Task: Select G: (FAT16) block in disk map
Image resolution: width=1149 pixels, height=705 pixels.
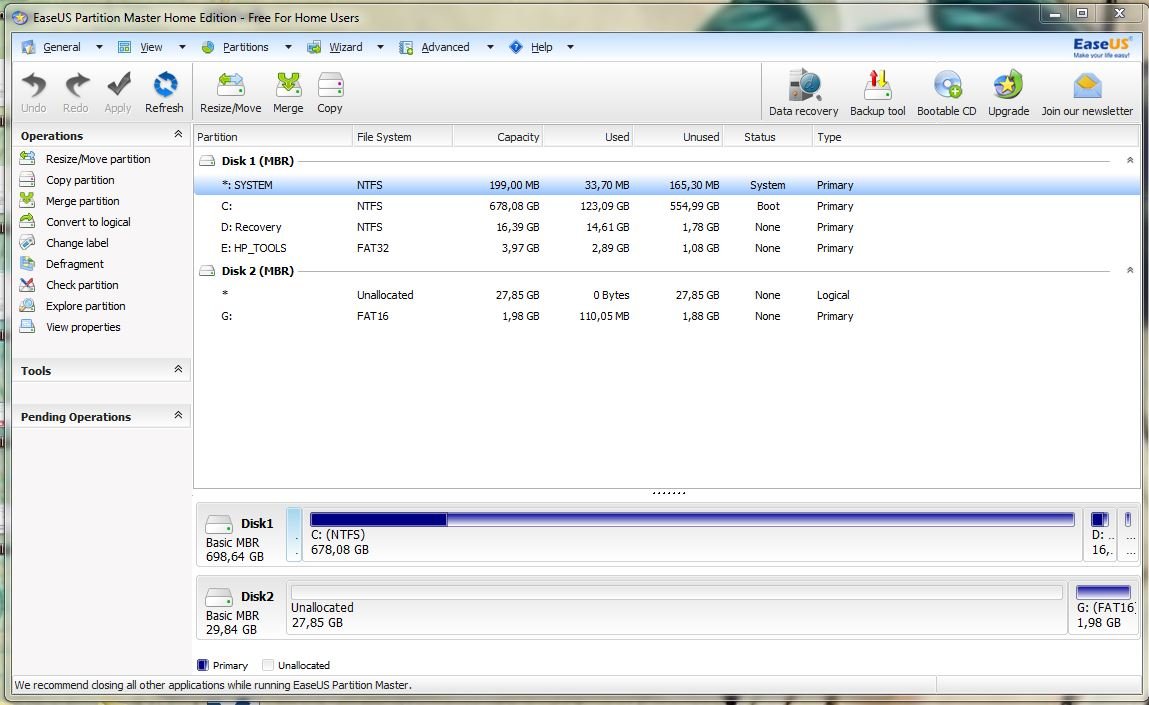Action: [1103, 608]
